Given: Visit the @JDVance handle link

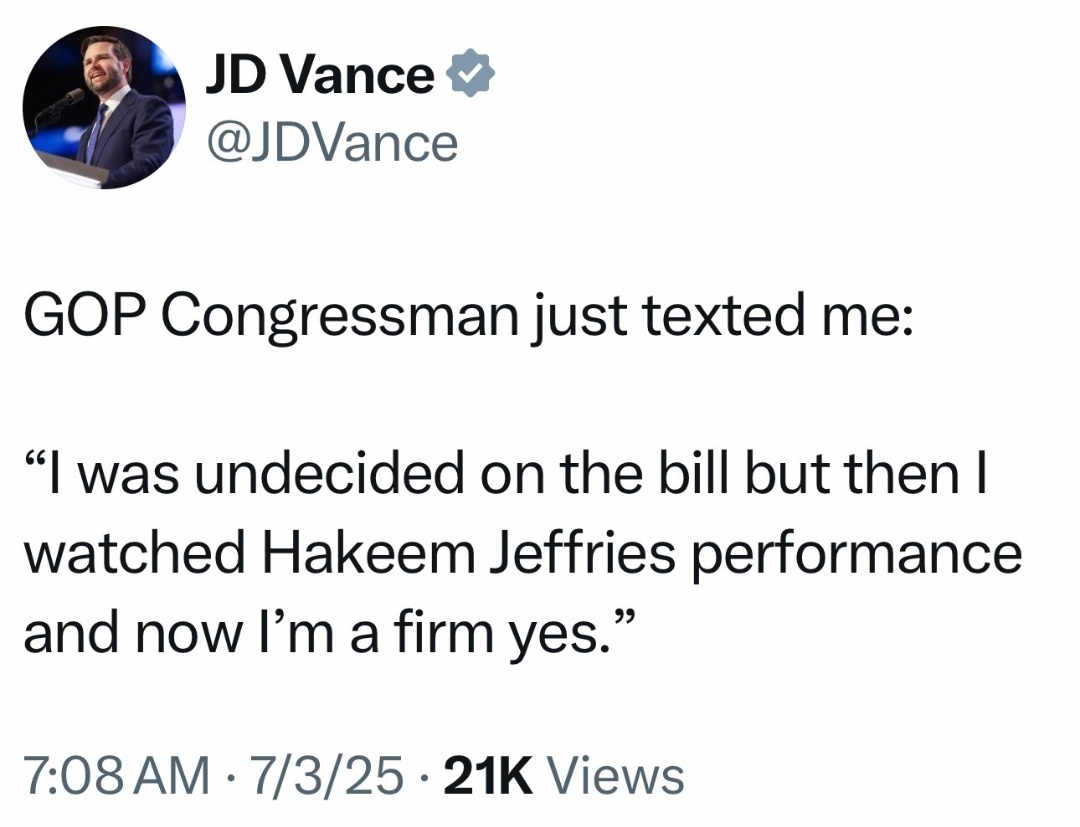Looking at the screenshot, I should (331, 144).
